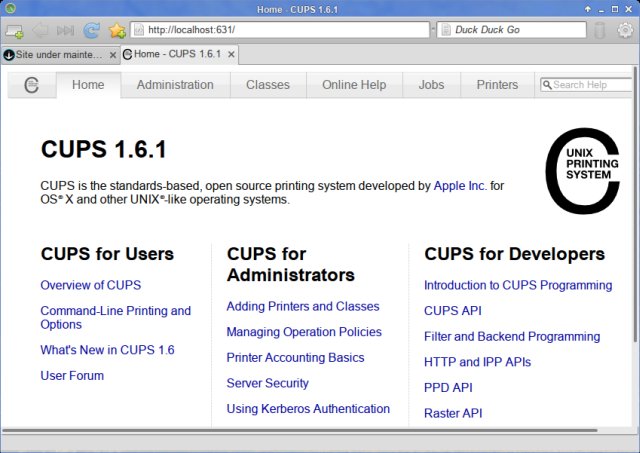This screenshot has height=453, width=640.
Task: Click the trash icon beside the search box
Action: coord(599,30)
